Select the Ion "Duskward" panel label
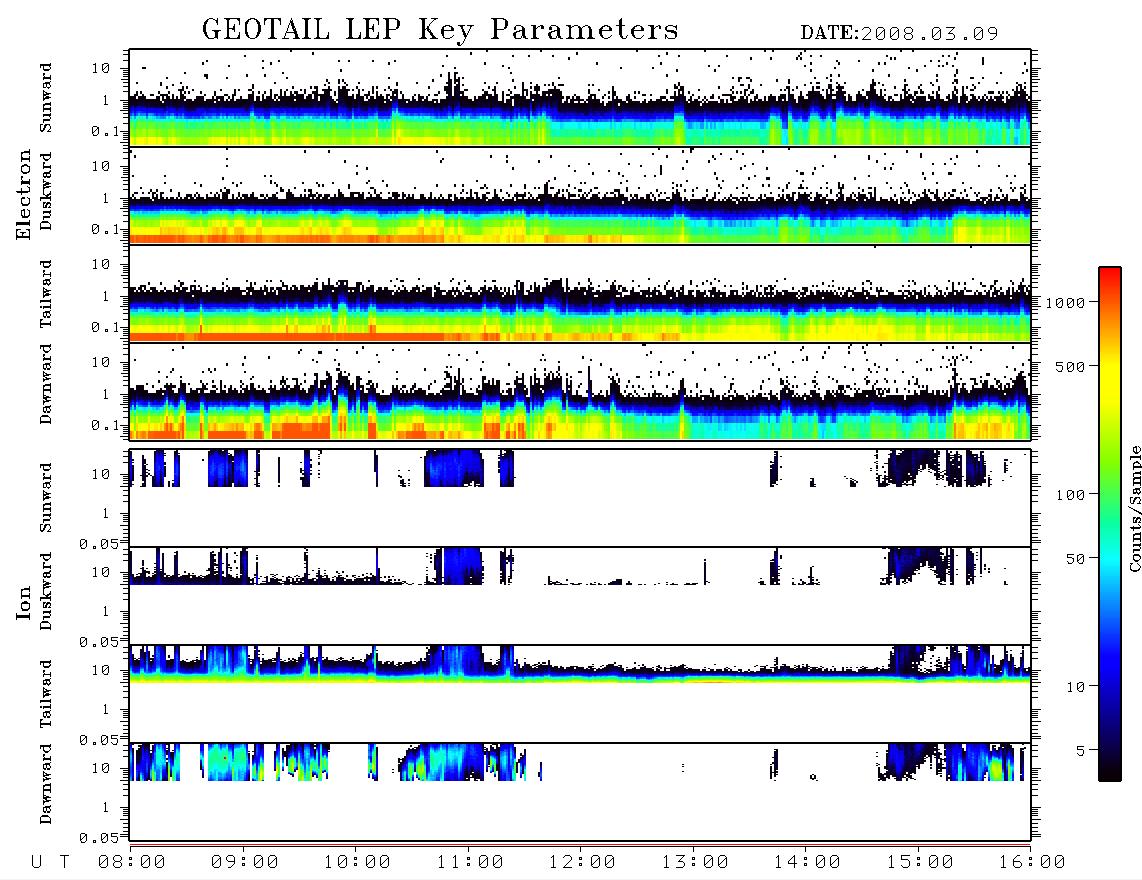The height and width of the screenshot is (880, 1142). pos(45,591)
